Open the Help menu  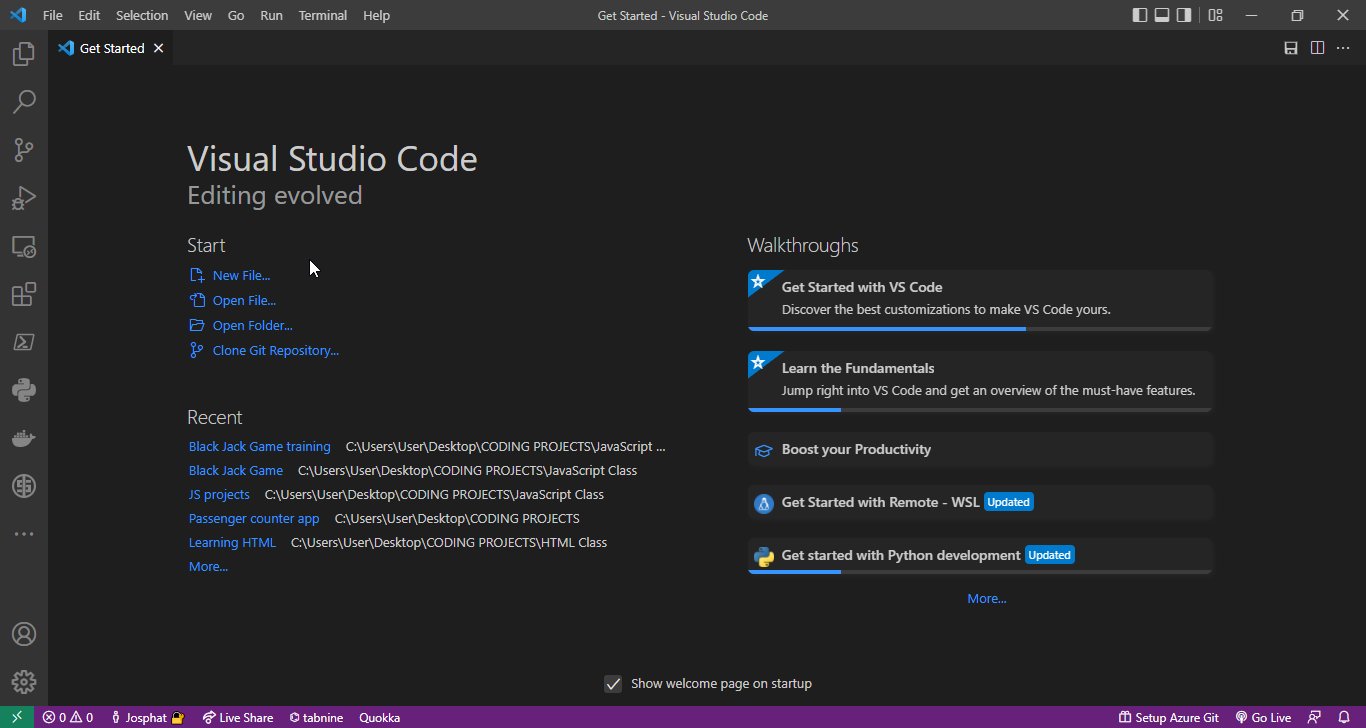(377, 15)
